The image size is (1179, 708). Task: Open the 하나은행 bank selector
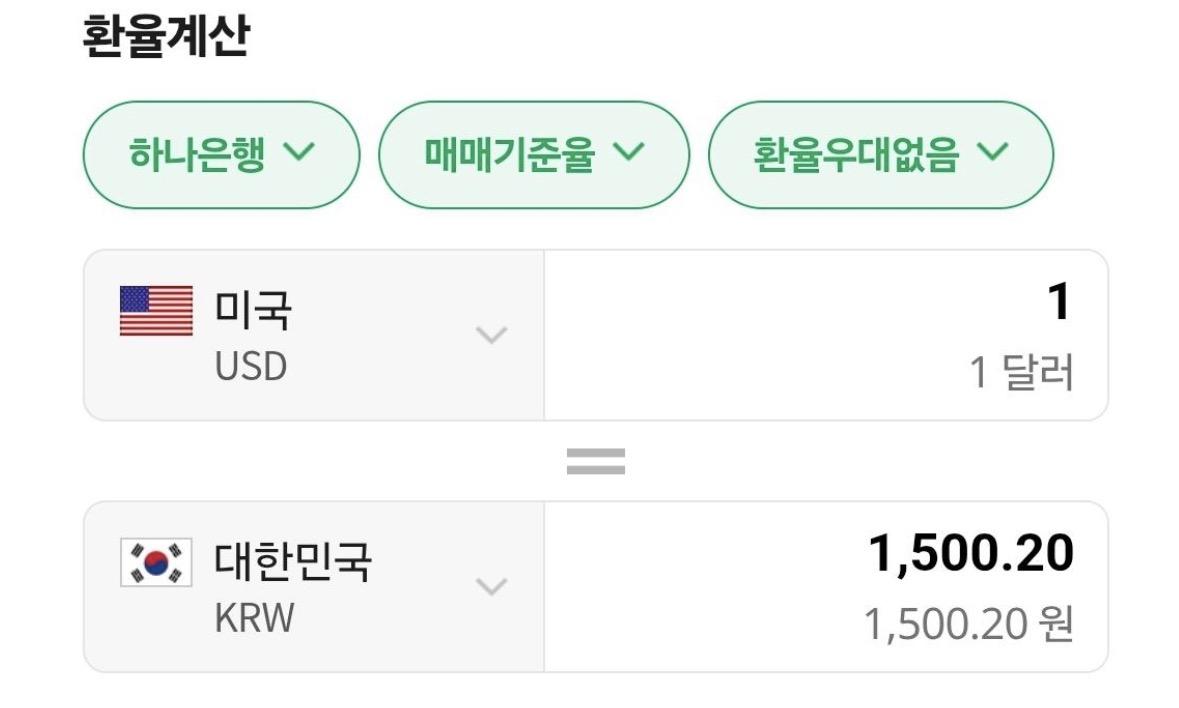(219, 155)
